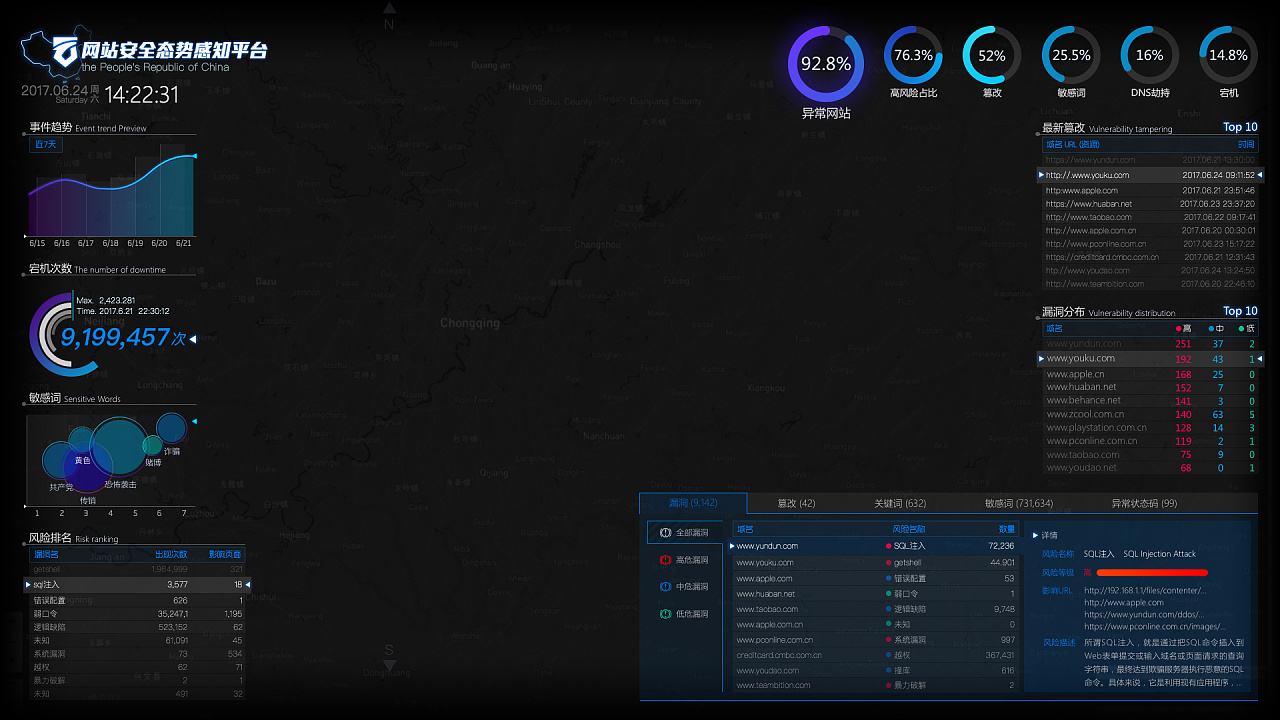The image size is (1280, 720).
Task: Click the downtime count ring chart
Action: pos(62,336)
